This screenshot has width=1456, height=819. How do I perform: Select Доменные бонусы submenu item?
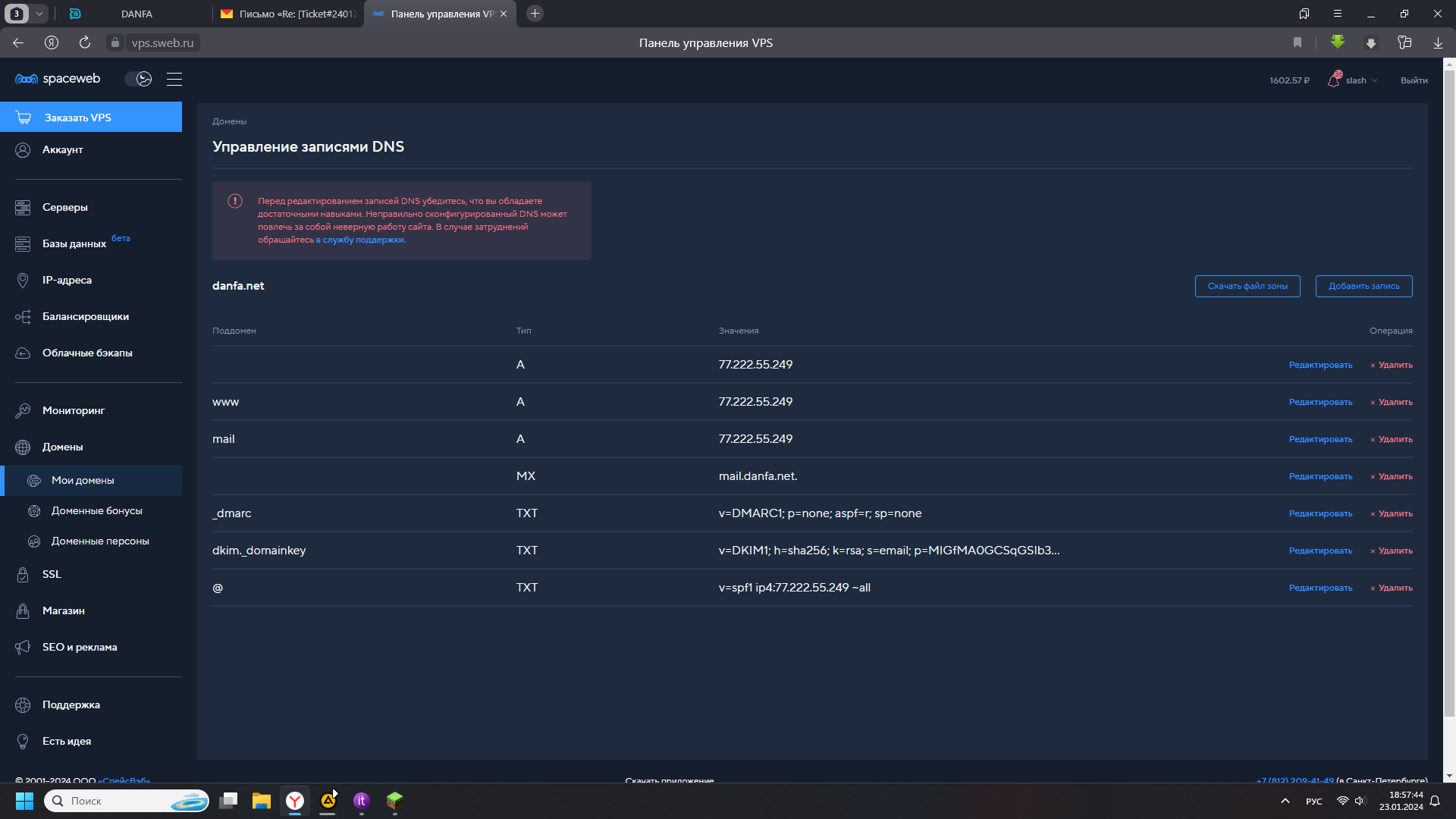coord(96,511)
